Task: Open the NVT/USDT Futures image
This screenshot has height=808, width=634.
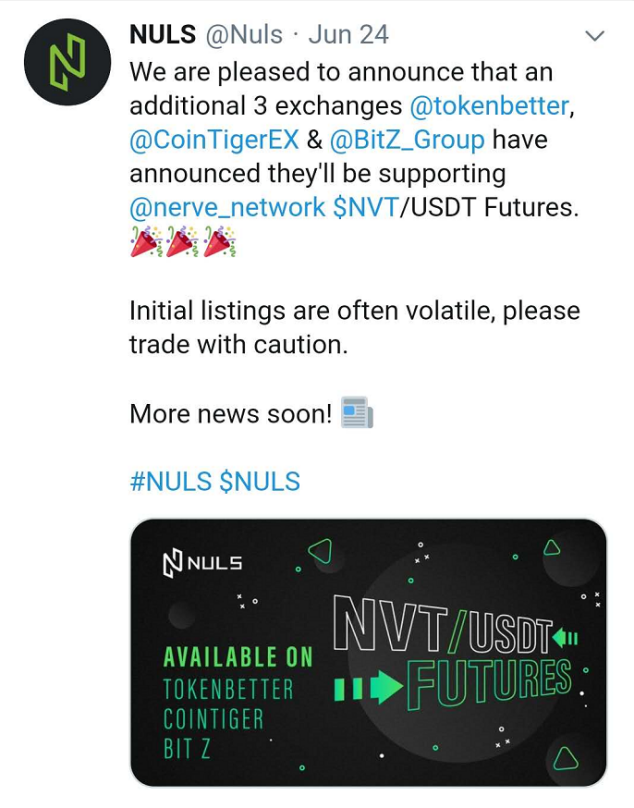Action: (x=368, y=652)
